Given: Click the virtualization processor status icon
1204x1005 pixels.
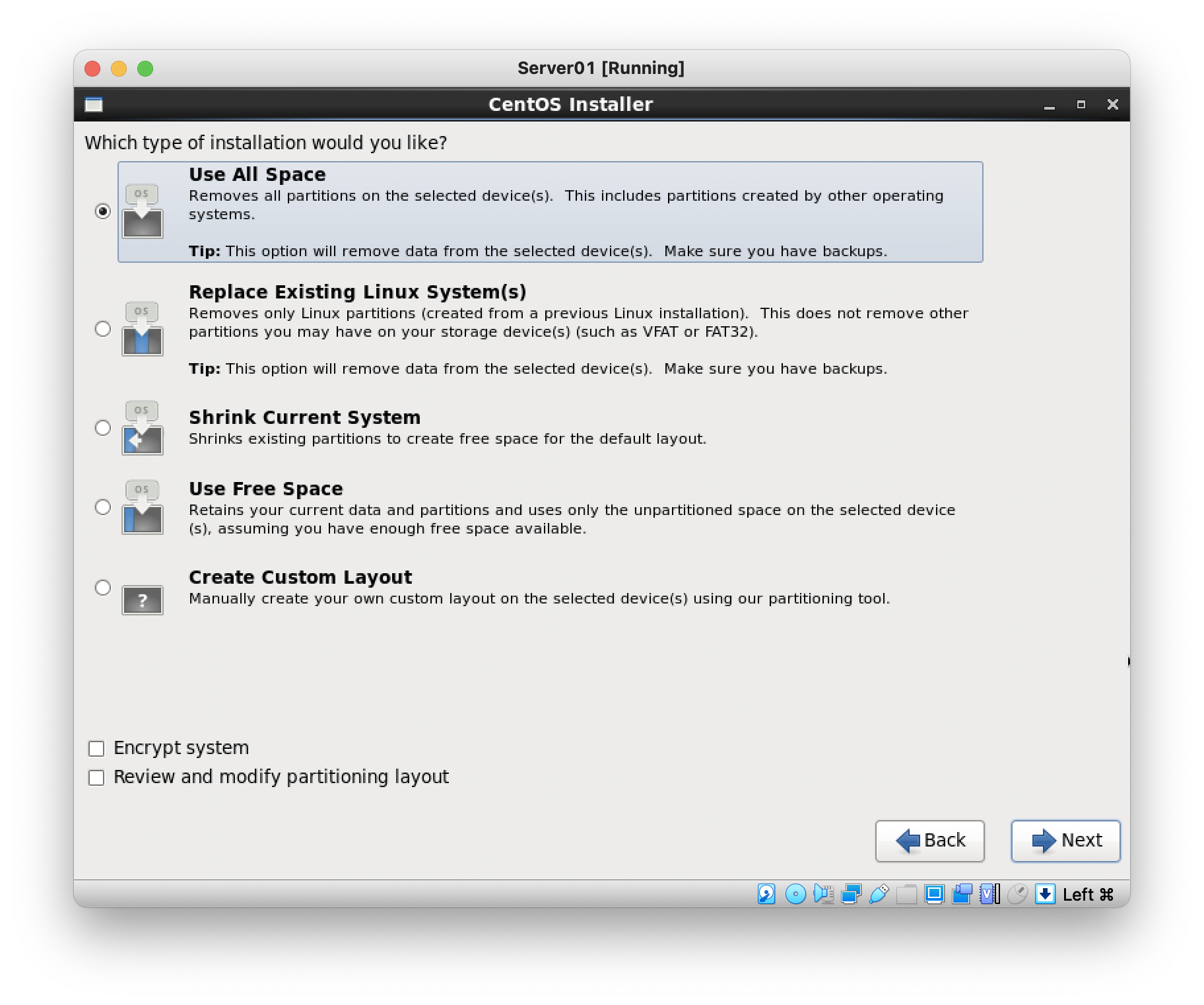Looking at the screenshot, I should (x=989, y=894).
